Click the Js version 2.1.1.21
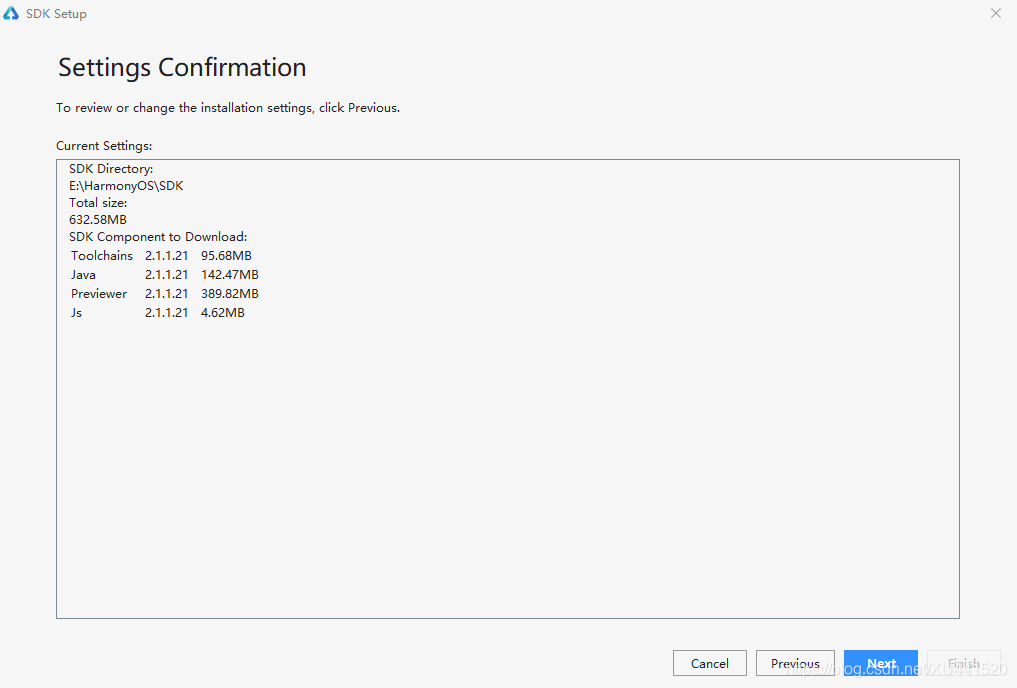This screenshot has height=688, width=1017. [167, 313]
